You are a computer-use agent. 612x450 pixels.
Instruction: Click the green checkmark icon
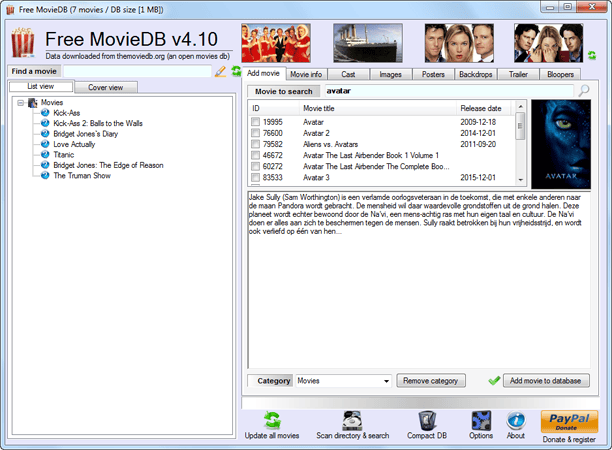pos(494,380)
